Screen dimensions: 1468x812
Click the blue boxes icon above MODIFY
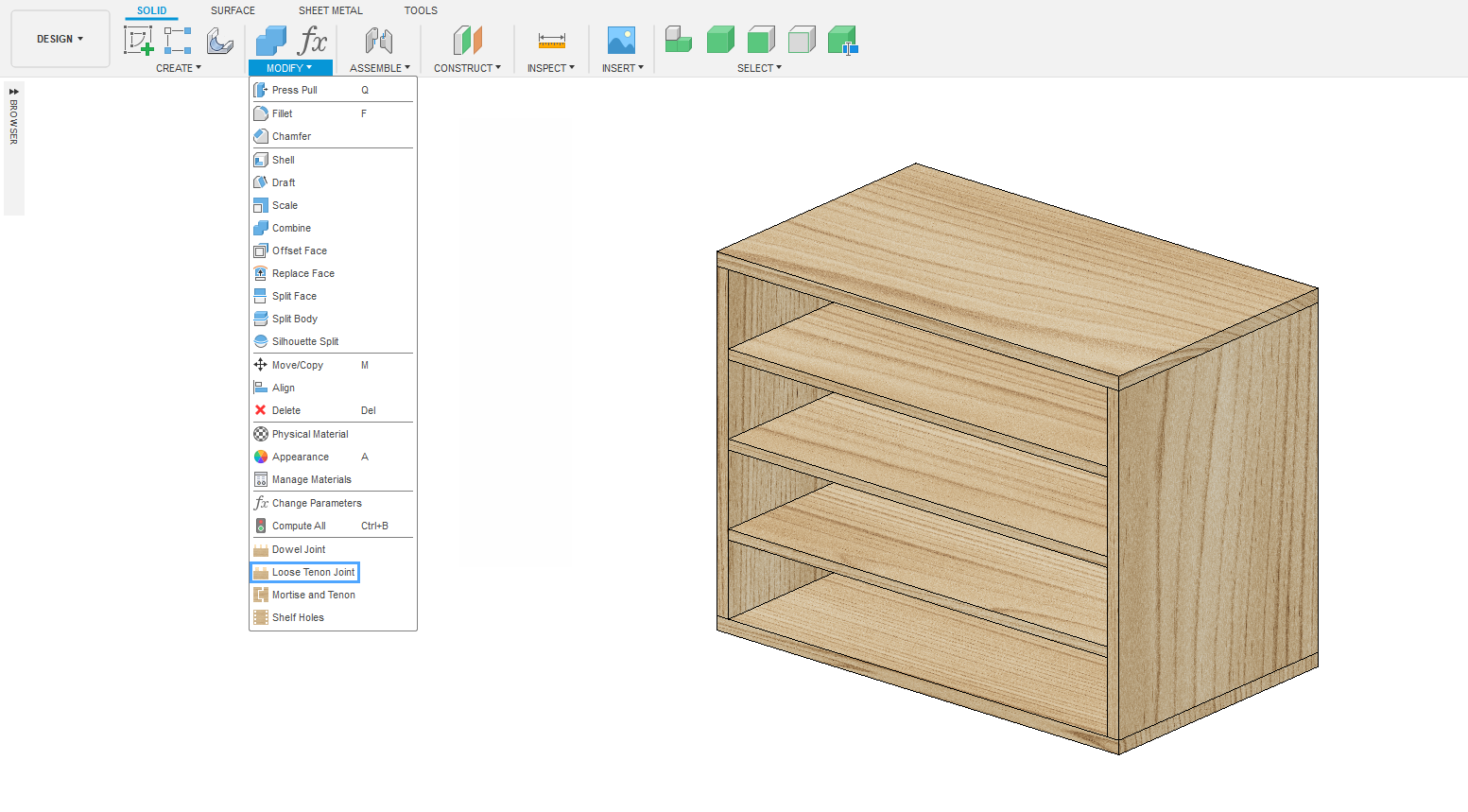(271, 41)
